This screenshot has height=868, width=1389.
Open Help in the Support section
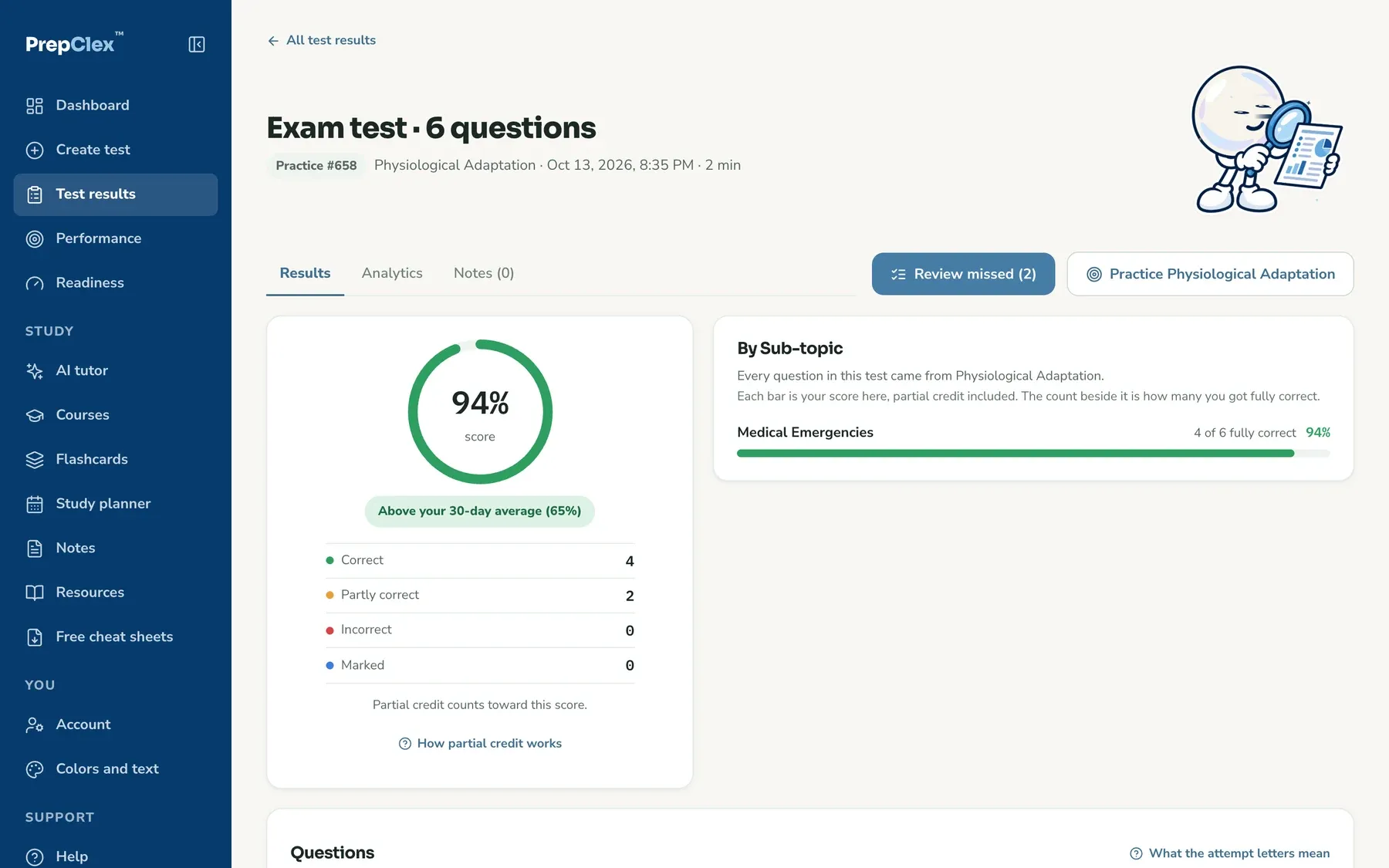(116, 856)
